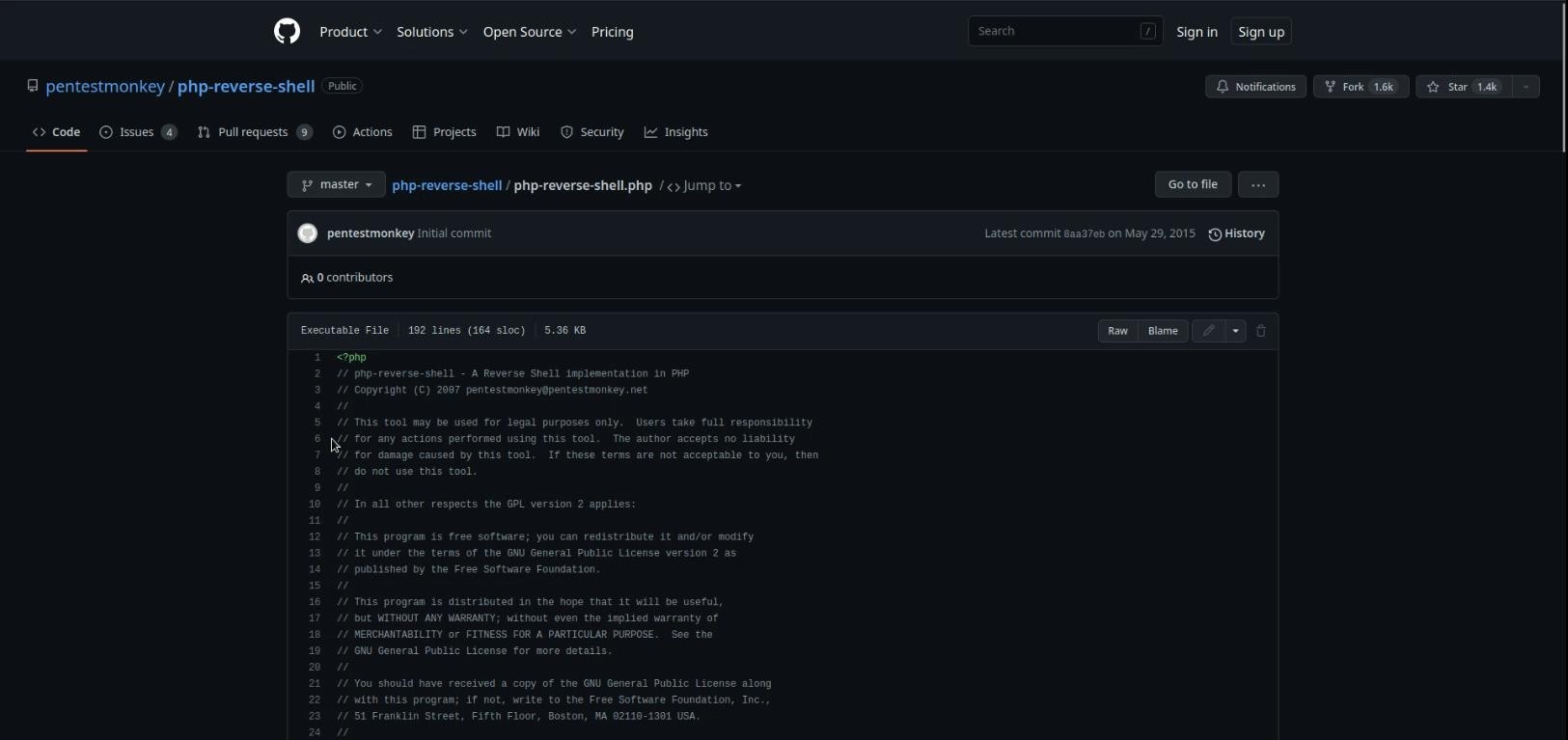
Task: Click the Raw button
Action: (1117, 331)
